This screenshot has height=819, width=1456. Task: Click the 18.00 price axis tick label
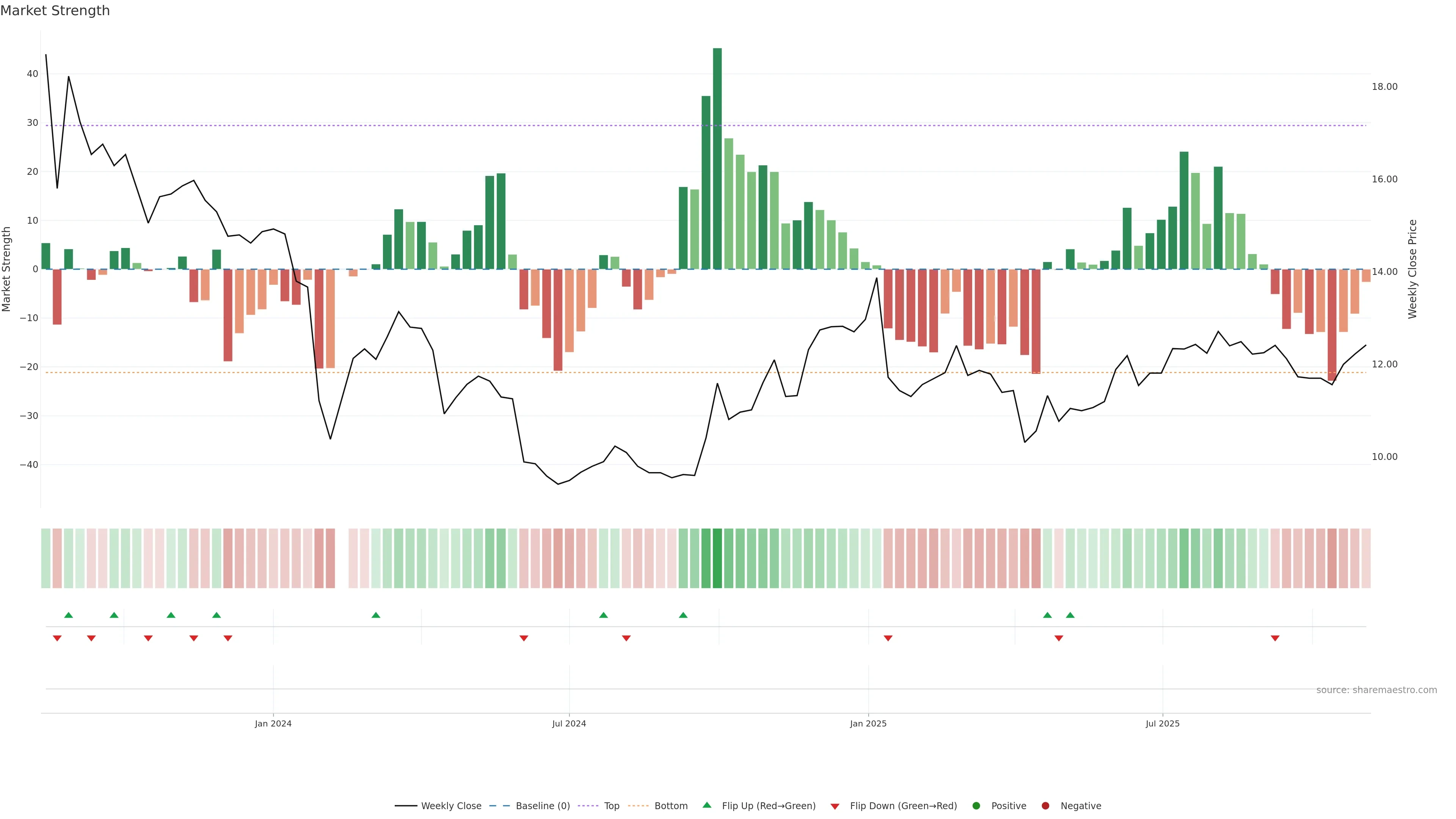[x=1384, y=86]
